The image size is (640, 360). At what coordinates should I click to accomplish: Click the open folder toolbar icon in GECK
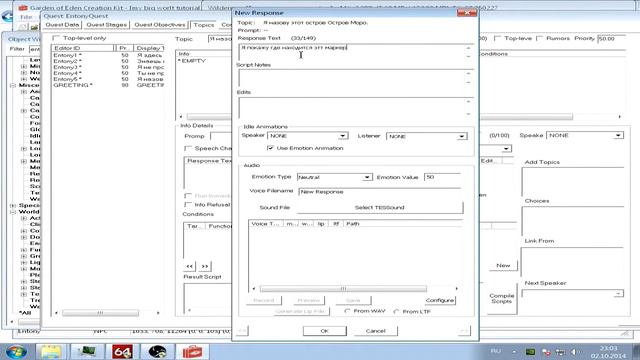click(x=34, y=27)
